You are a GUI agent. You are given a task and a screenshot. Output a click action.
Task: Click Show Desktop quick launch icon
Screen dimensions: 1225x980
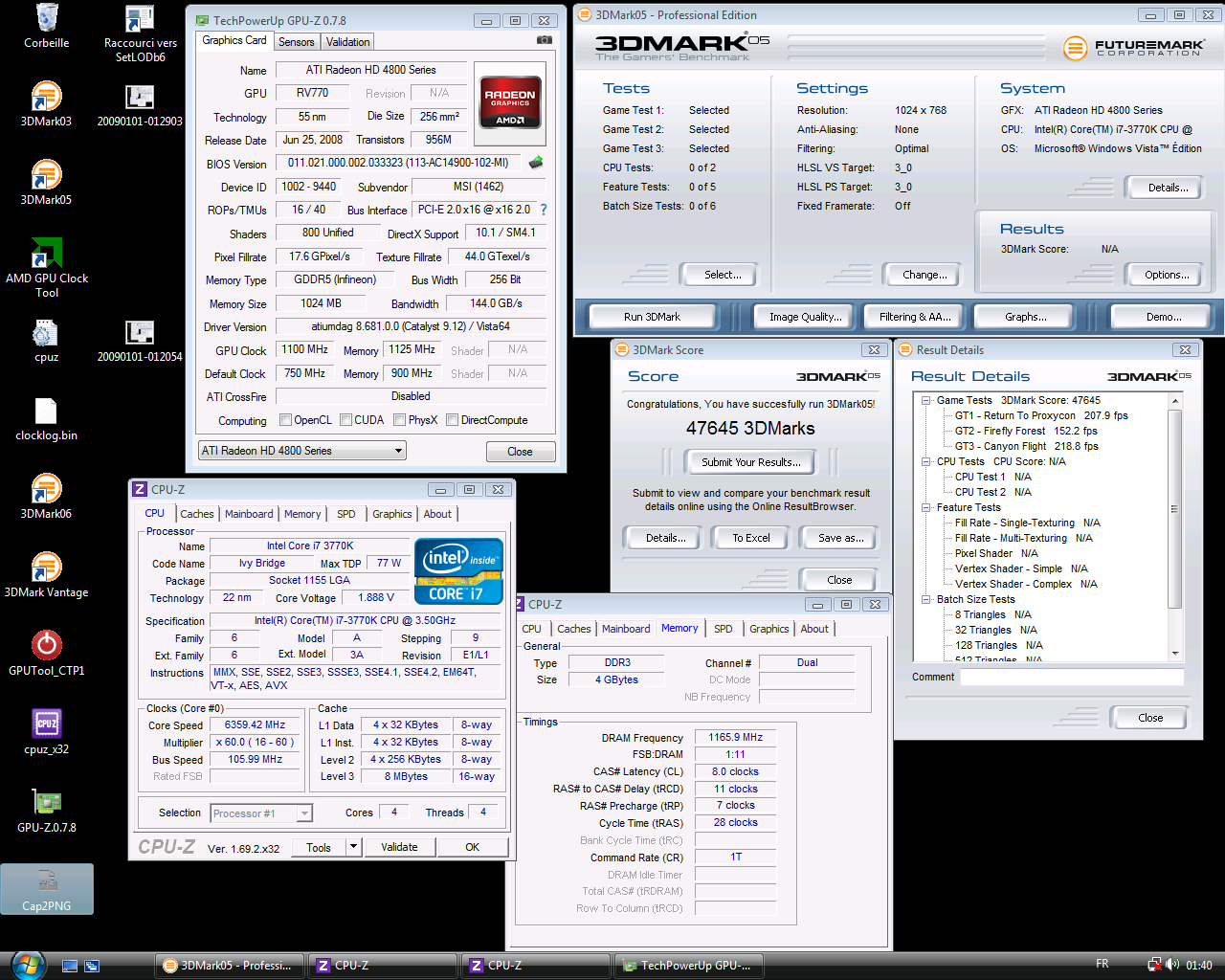tap(69, 966)
